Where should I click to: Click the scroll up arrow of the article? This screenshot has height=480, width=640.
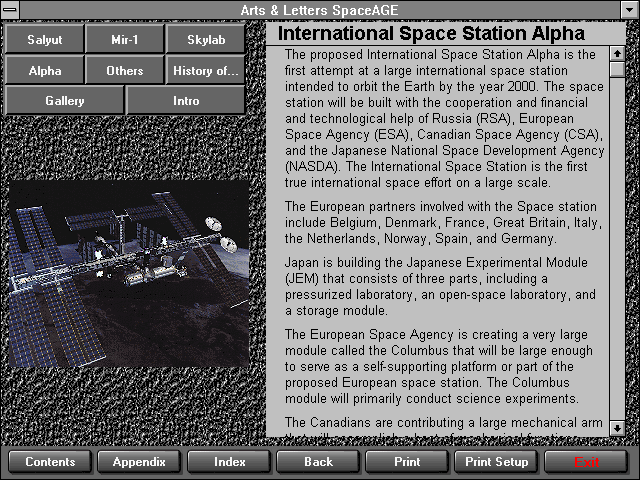click(x=617, y=53)
